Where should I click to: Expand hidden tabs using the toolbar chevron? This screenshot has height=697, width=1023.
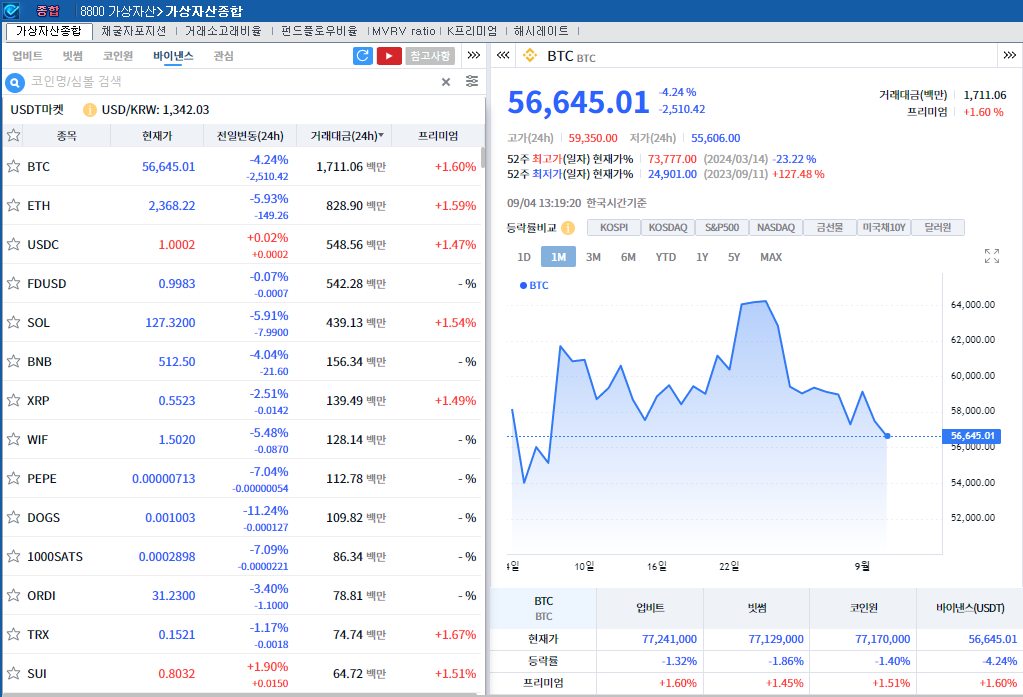click(473, 56)
